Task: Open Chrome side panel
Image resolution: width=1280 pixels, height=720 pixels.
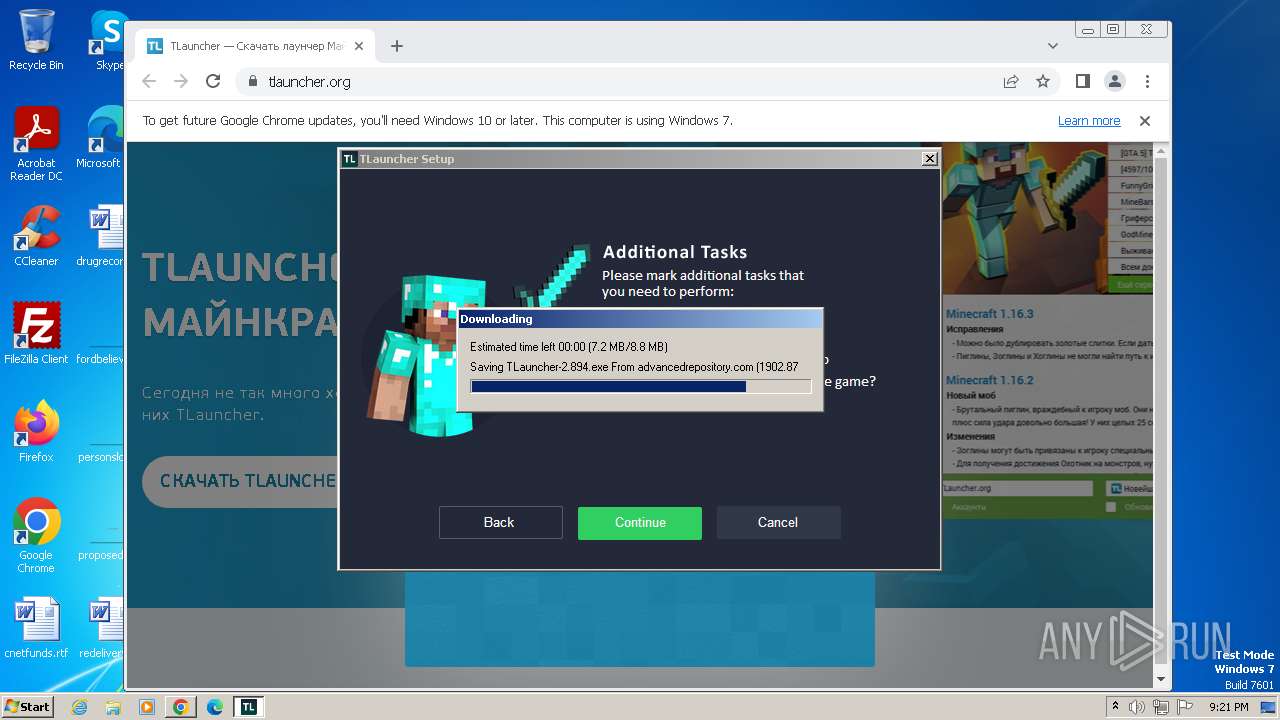Action: [1082, 82]
